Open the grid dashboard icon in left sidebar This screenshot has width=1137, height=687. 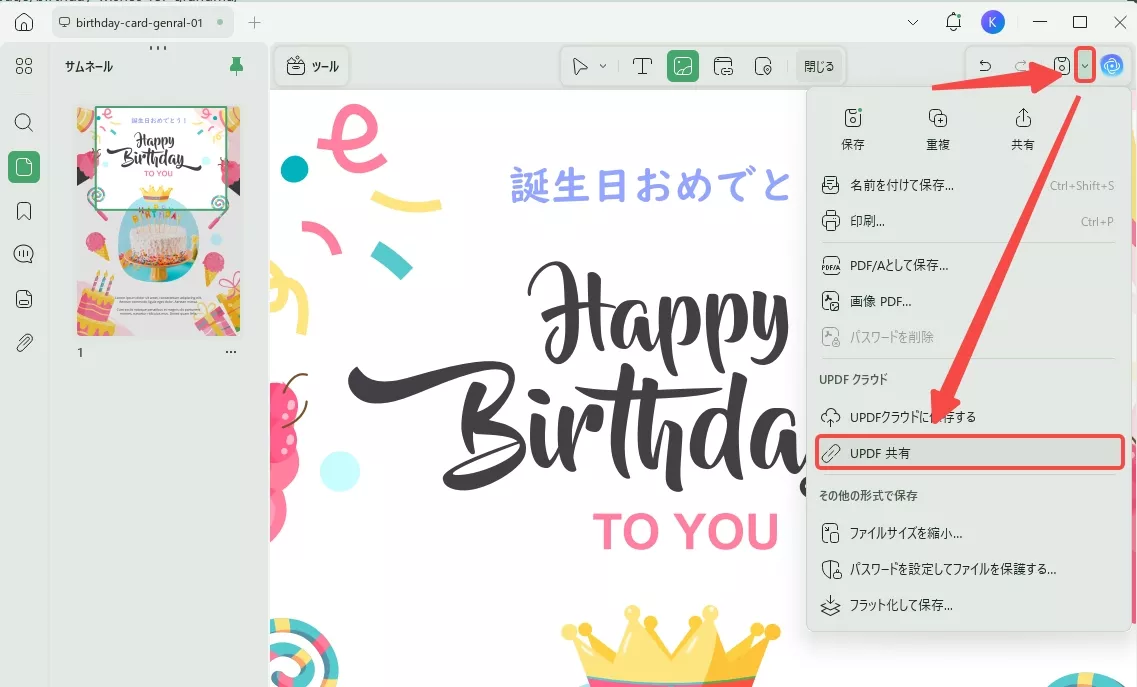click(x=24, y=66)
